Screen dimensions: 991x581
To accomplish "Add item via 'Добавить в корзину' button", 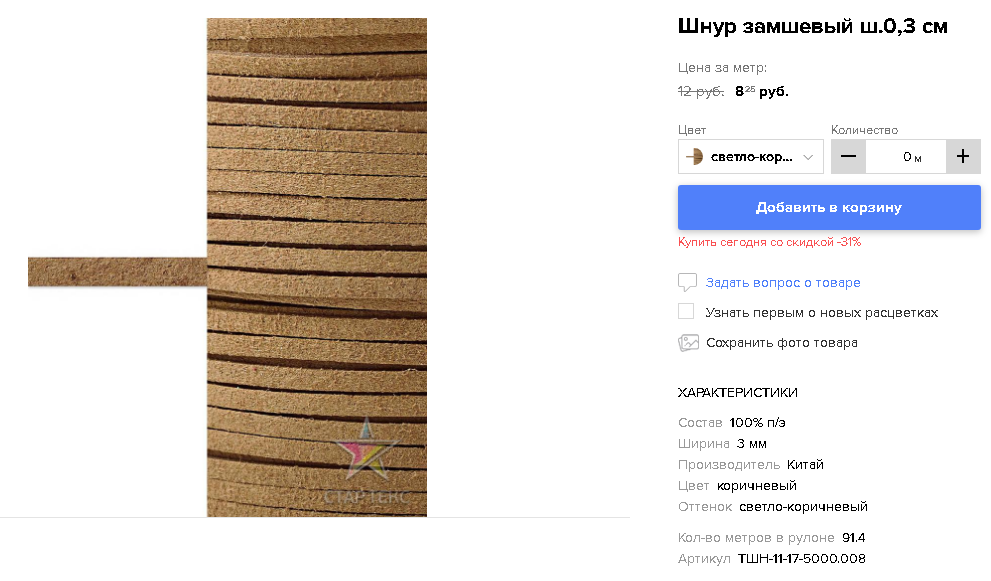I will pyautogui.click(x=829, y=207).
